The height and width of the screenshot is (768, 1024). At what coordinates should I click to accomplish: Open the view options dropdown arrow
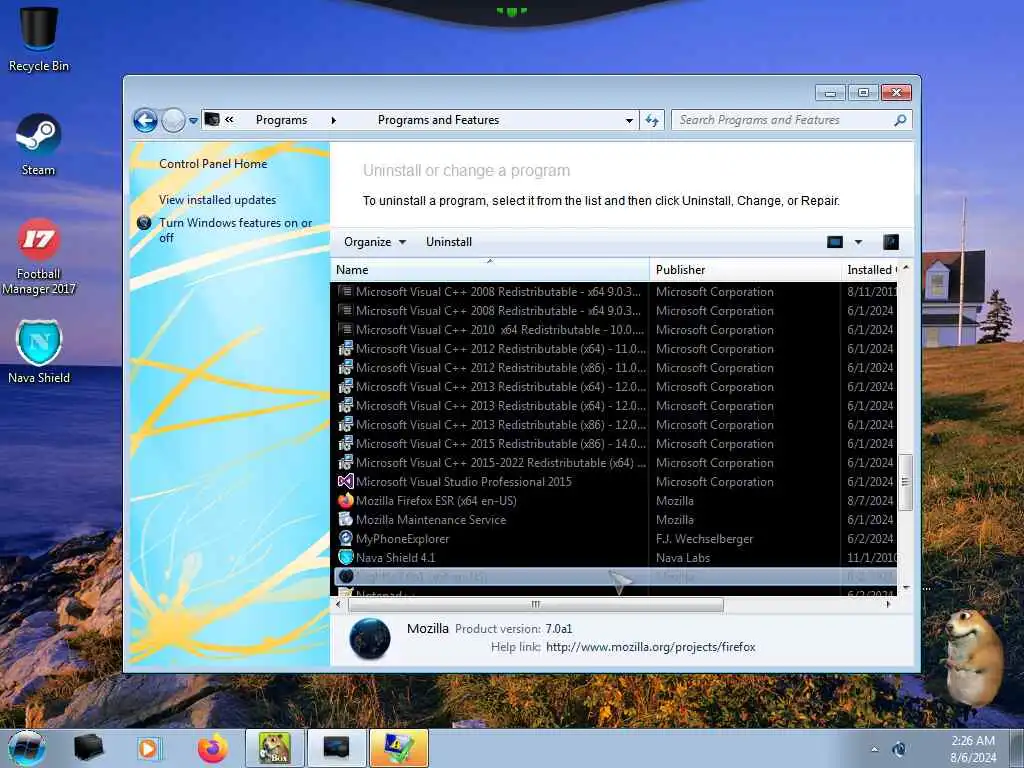858,242
